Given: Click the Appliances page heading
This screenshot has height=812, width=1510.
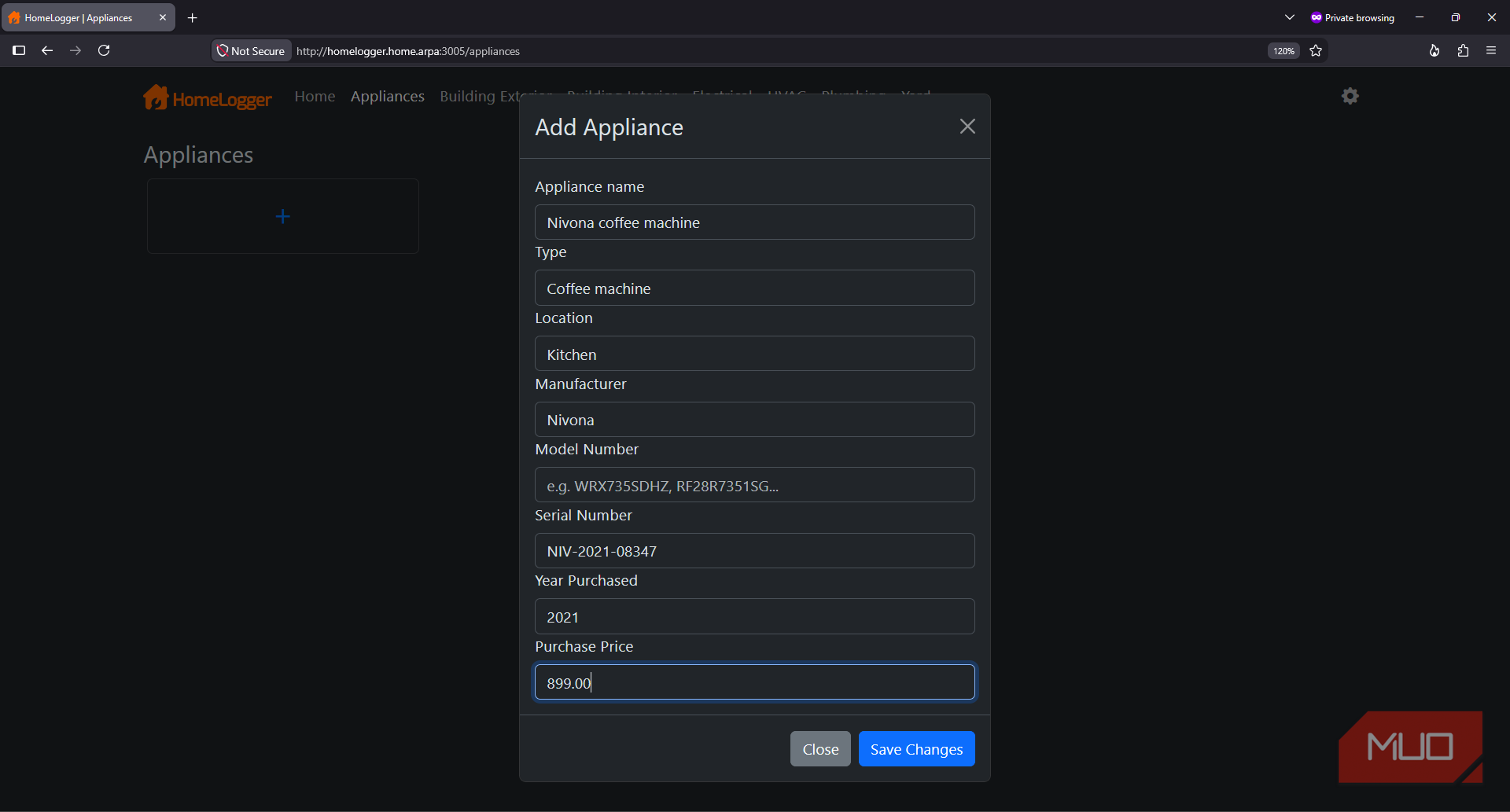Looking at the screenshot, I should (x=198, y=155).
